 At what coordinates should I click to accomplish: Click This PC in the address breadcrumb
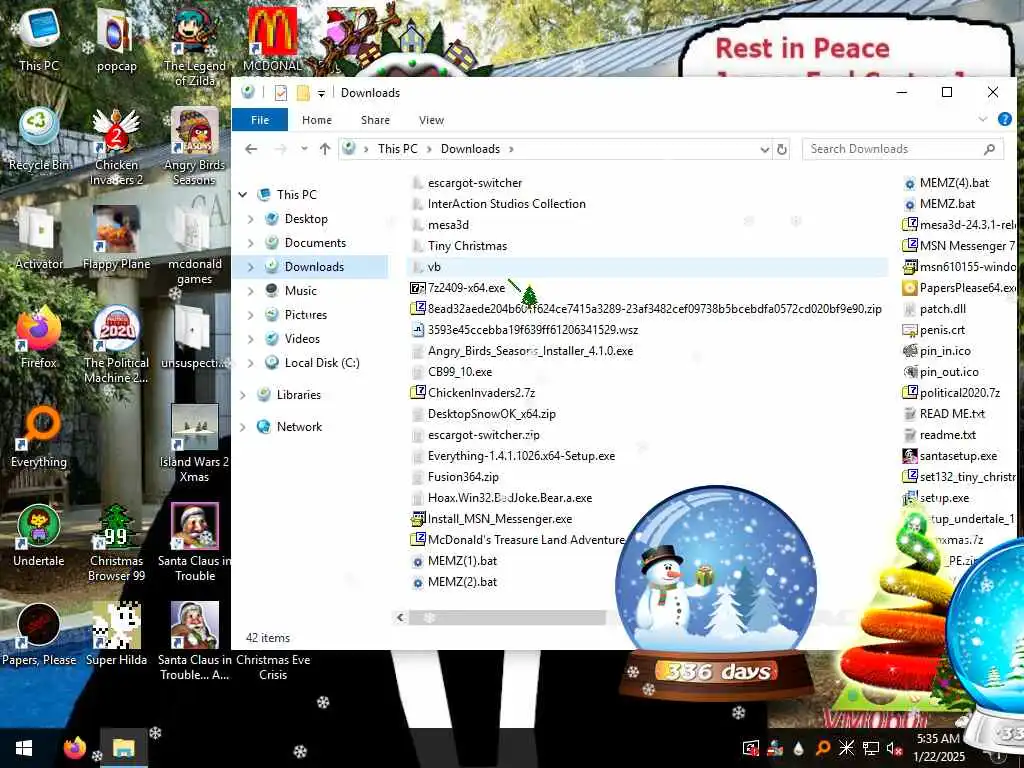397,149
